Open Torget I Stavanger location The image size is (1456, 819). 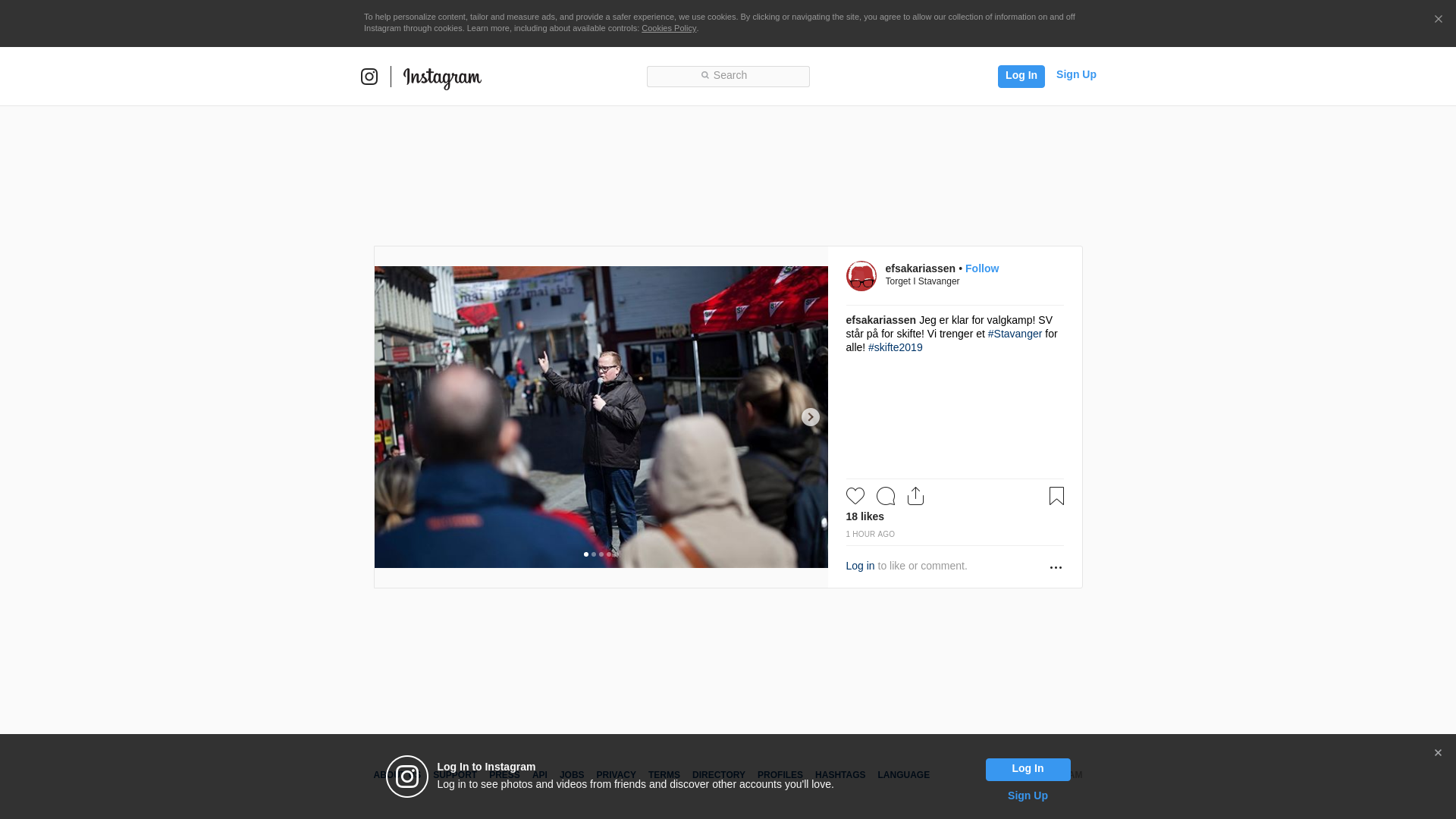[x=922, y=281]
